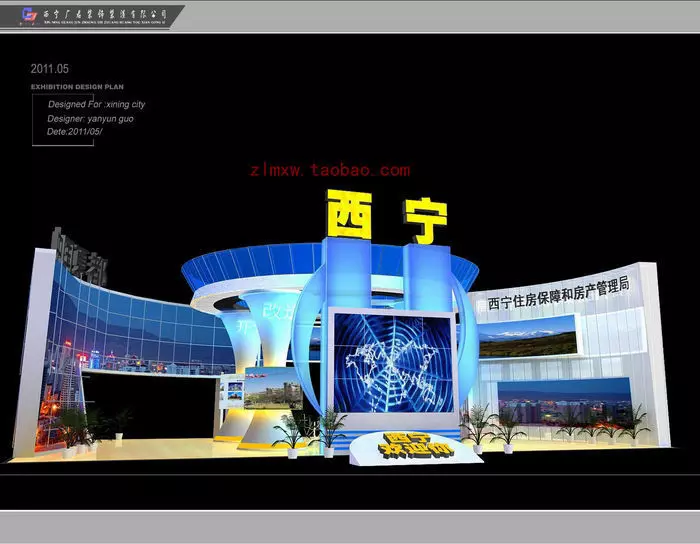Screen dimensions: 700x544
Task: Click the 'EXHIBITION DESIGN PLAN' title
Action: click(77, 87)
